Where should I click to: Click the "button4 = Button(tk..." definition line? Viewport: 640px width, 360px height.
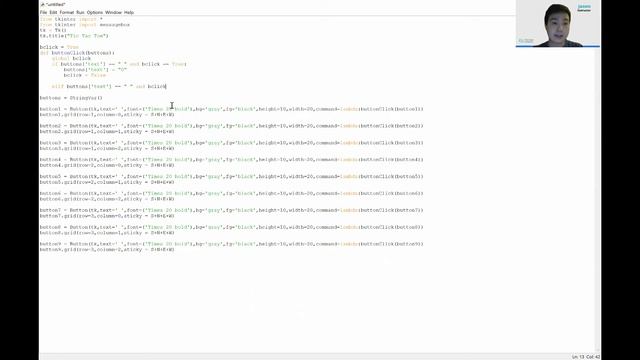[231, 160]
